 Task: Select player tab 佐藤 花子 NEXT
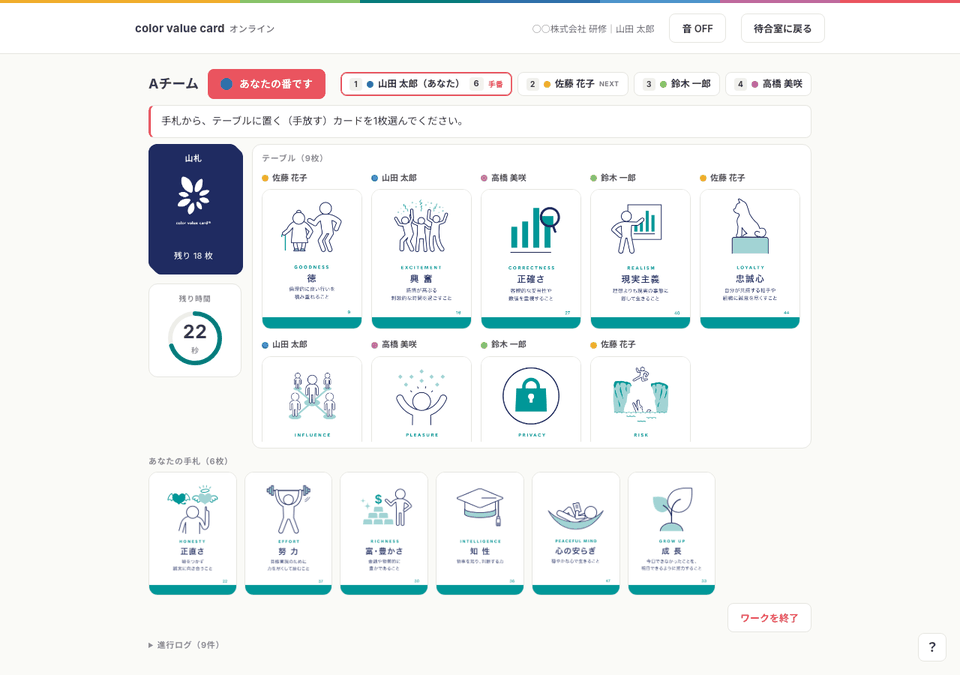[x=573, y=84]
